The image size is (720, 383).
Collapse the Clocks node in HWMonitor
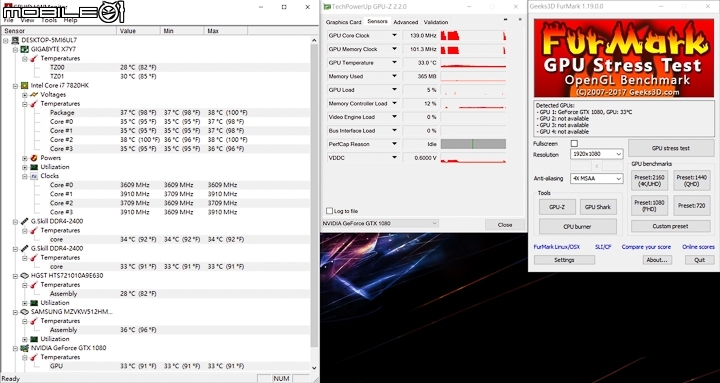tap(25, 176)
